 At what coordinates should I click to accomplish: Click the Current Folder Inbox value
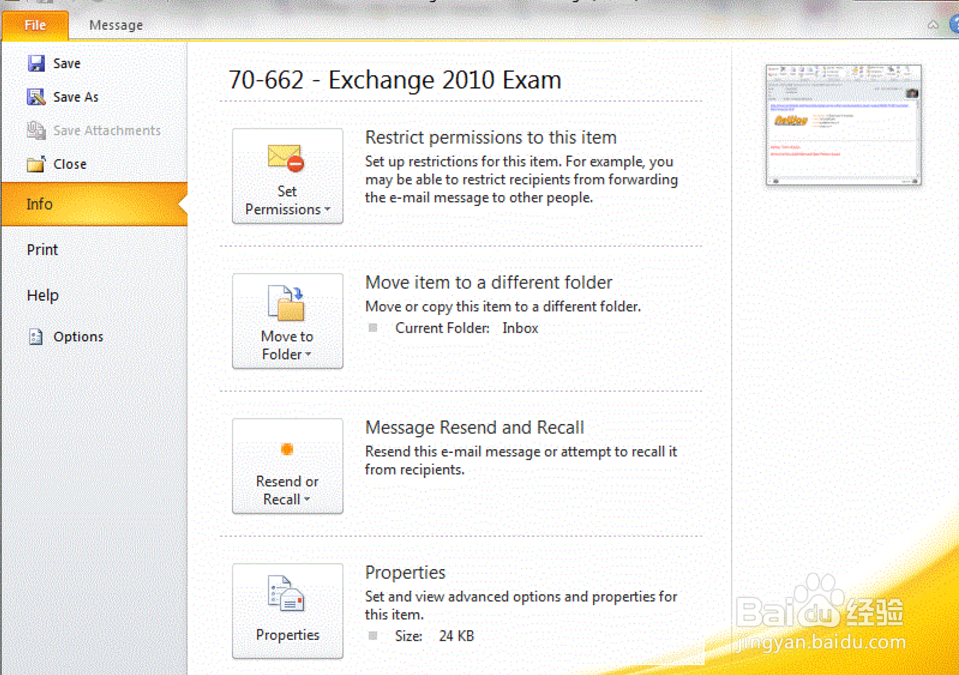coord(520,328)
